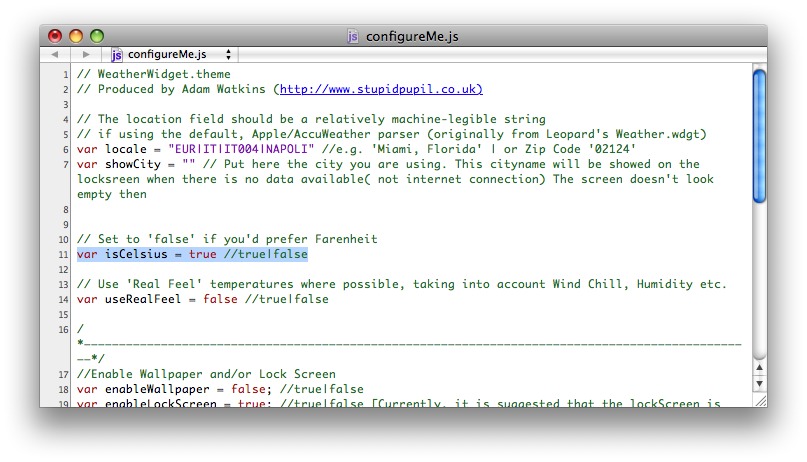Open the configureMe.js file popup menu
The image size is (807, 462).
pos(170,54)
